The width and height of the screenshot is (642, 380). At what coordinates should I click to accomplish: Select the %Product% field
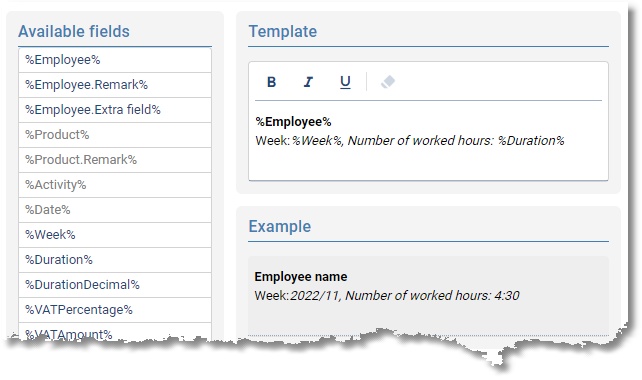coord(115,135)
